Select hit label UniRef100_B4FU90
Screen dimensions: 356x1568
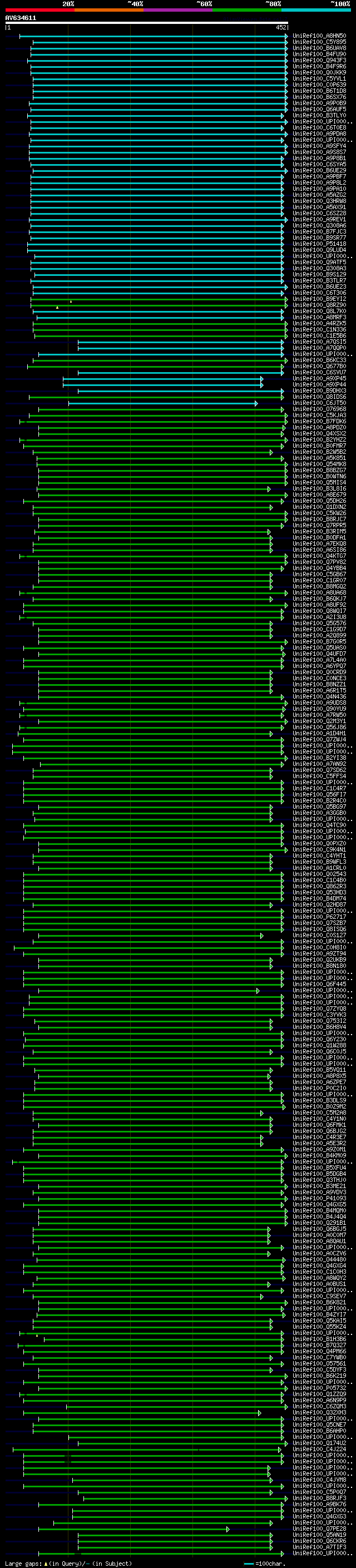point(319,54)
